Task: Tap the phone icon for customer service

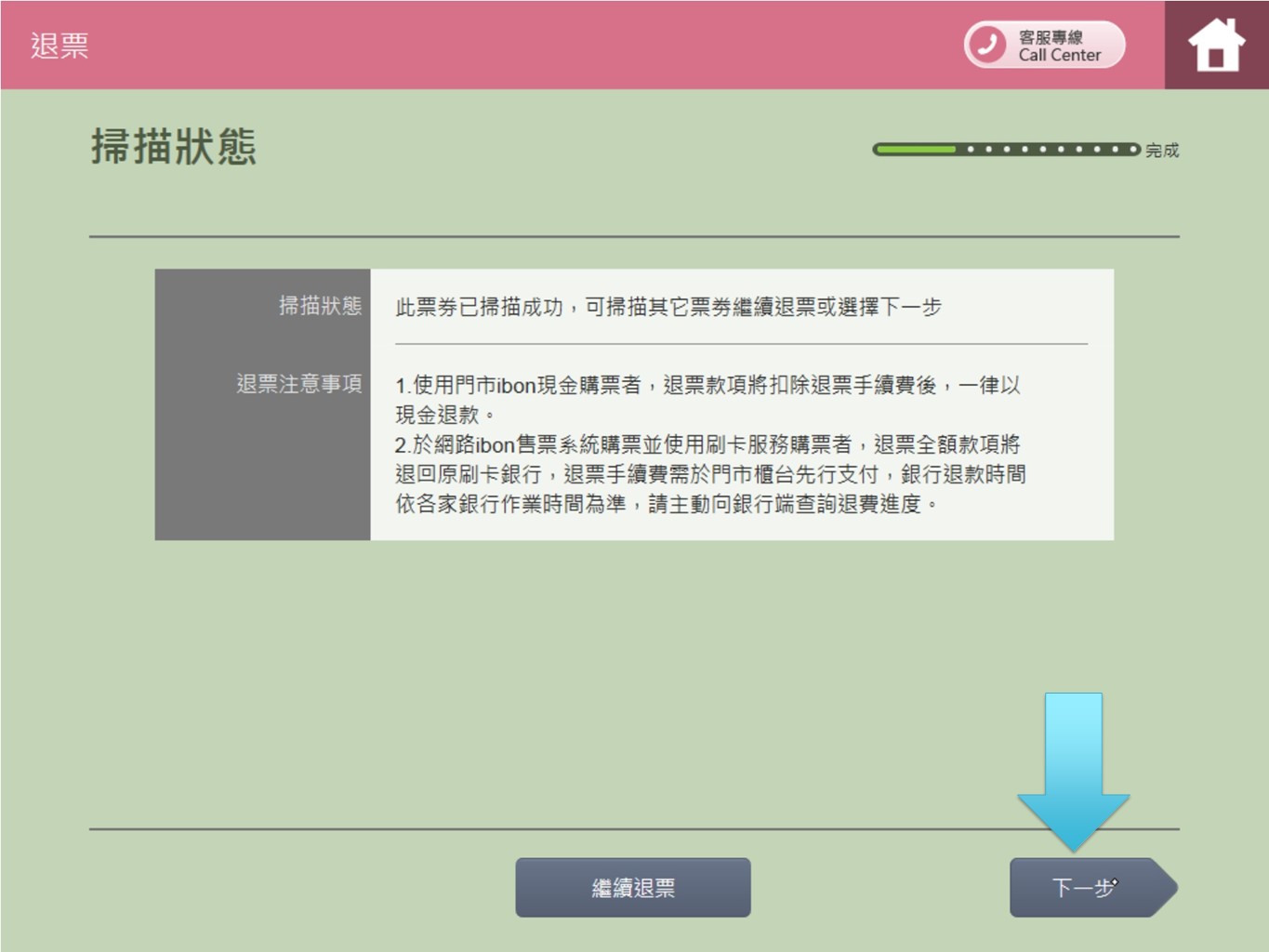Action: tap(987, 45)
